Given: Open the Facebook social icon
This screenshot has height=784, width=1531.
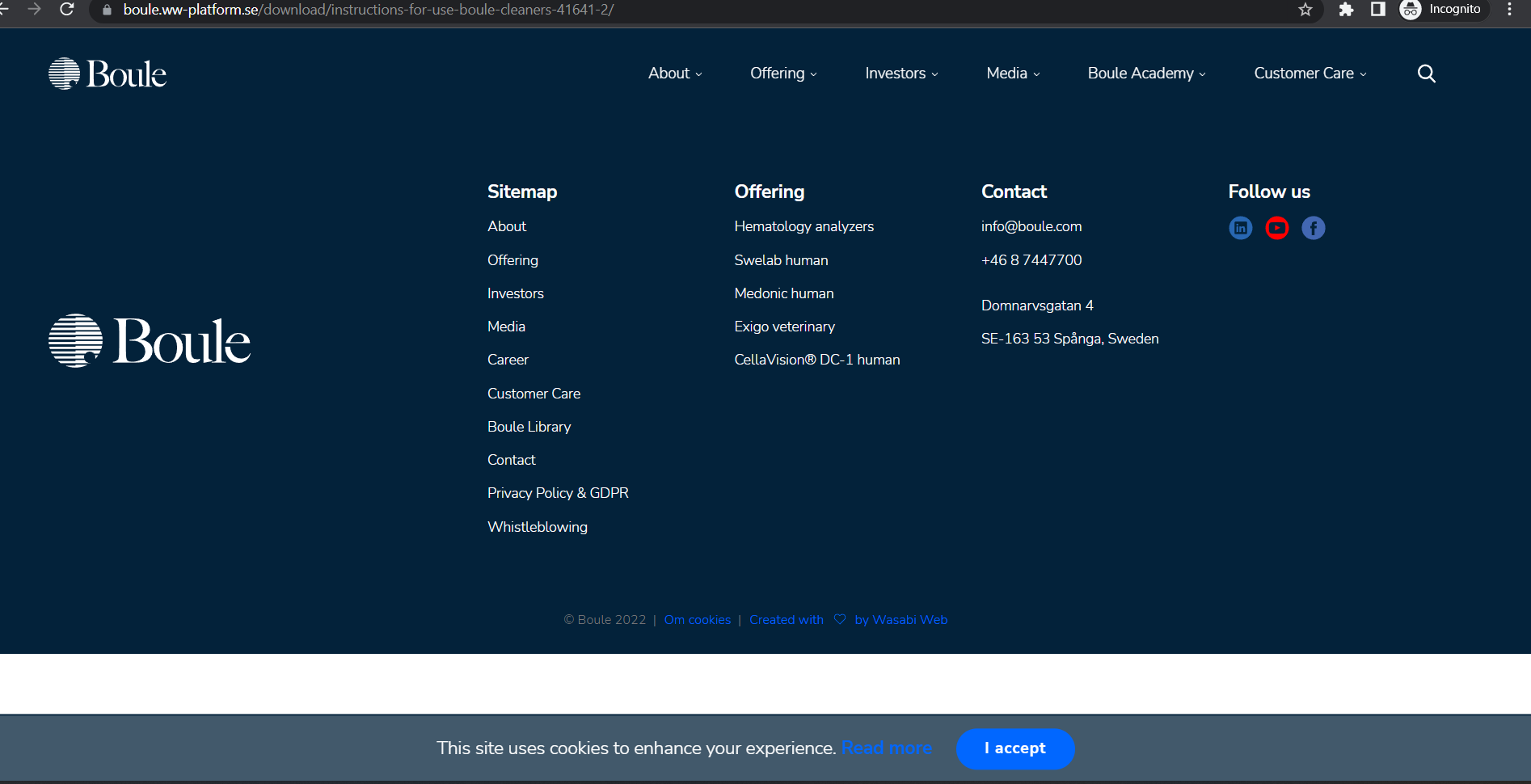Looking at the screenshot, I should (x=1313, y=228).
